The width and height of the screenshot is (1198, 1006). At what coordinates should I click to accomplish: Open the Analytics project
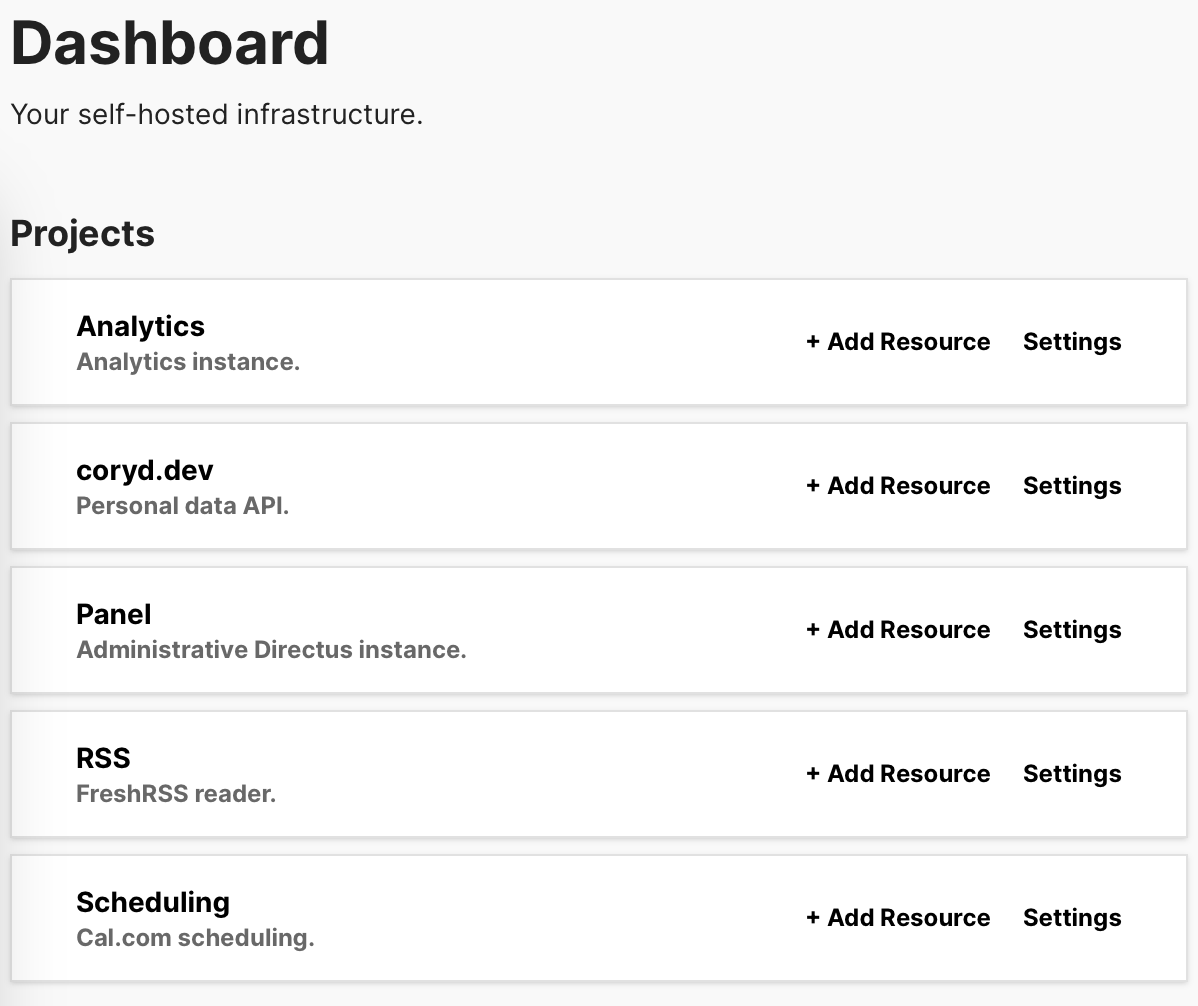coord(141,327)
